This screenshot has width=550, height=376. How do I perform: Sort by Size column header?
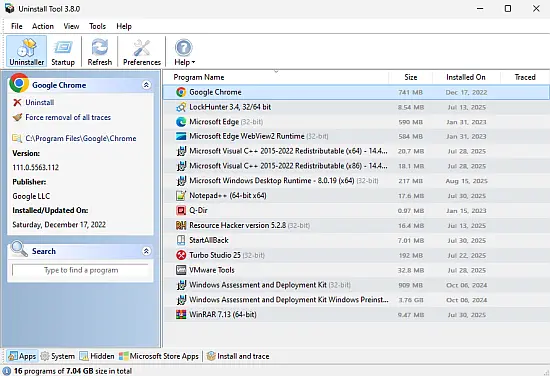tap(410, 77)
